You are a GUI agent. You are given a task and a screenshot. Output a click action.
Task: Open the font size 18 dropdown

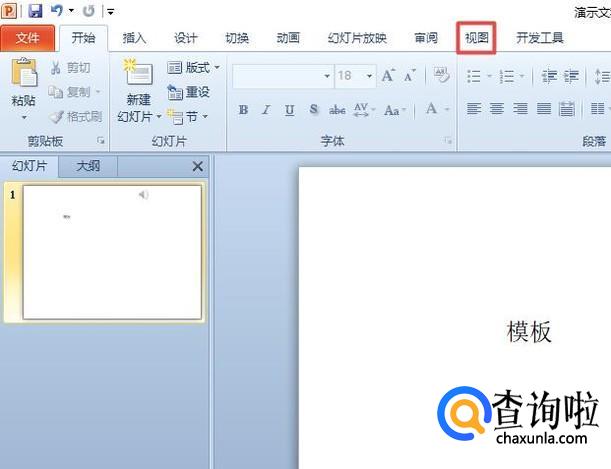click(x=369, y=76)
